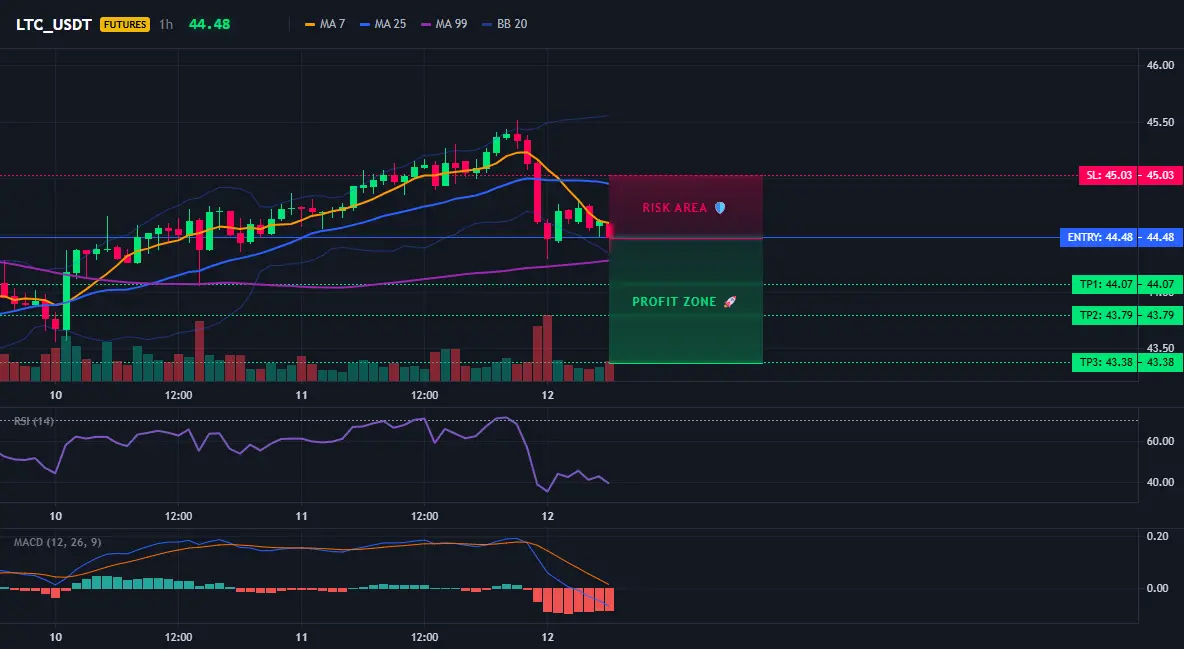
Task: Click the PROFIT ZONE text
Action: [674, 301]
